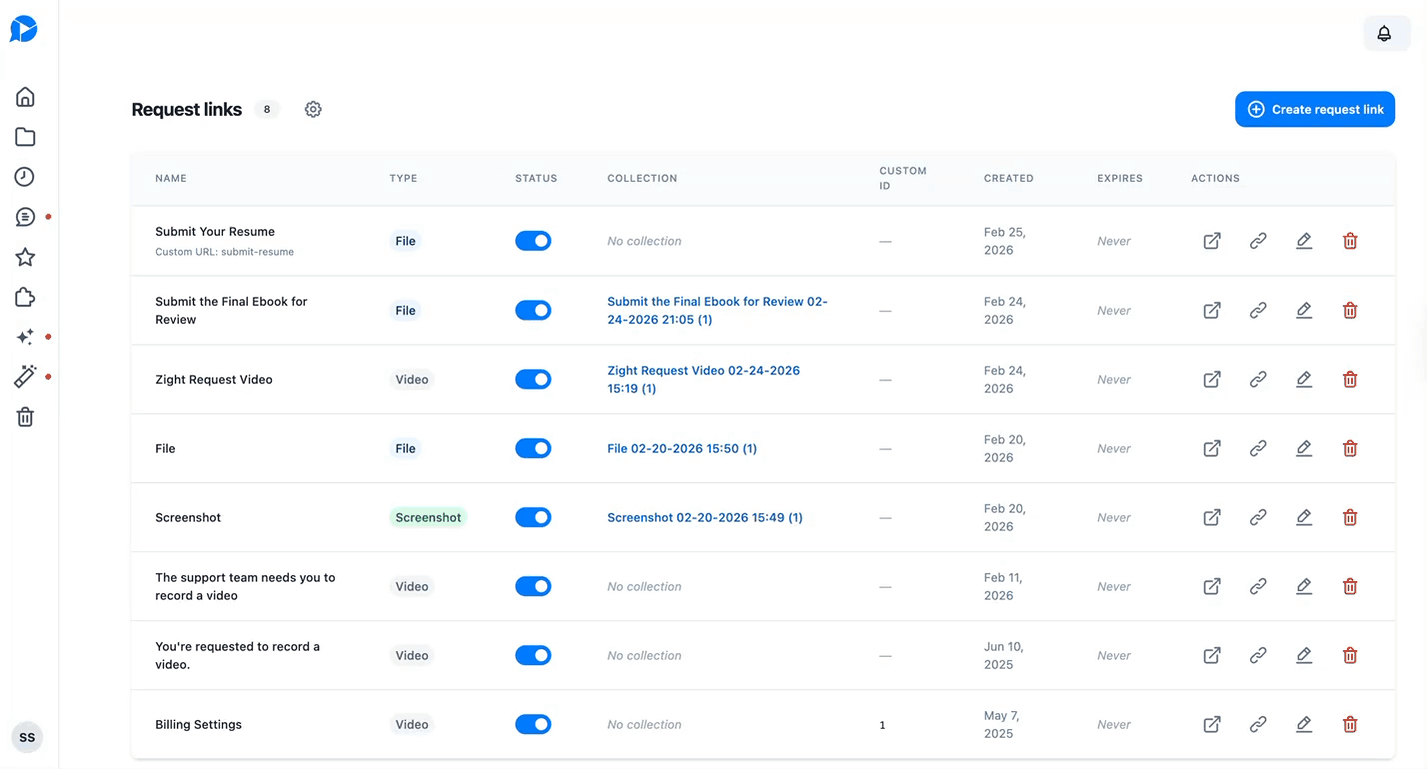1427x769 pixels.
Task: Turn off the Billing Settings status toggle
Action: click(x=533, y=724)
